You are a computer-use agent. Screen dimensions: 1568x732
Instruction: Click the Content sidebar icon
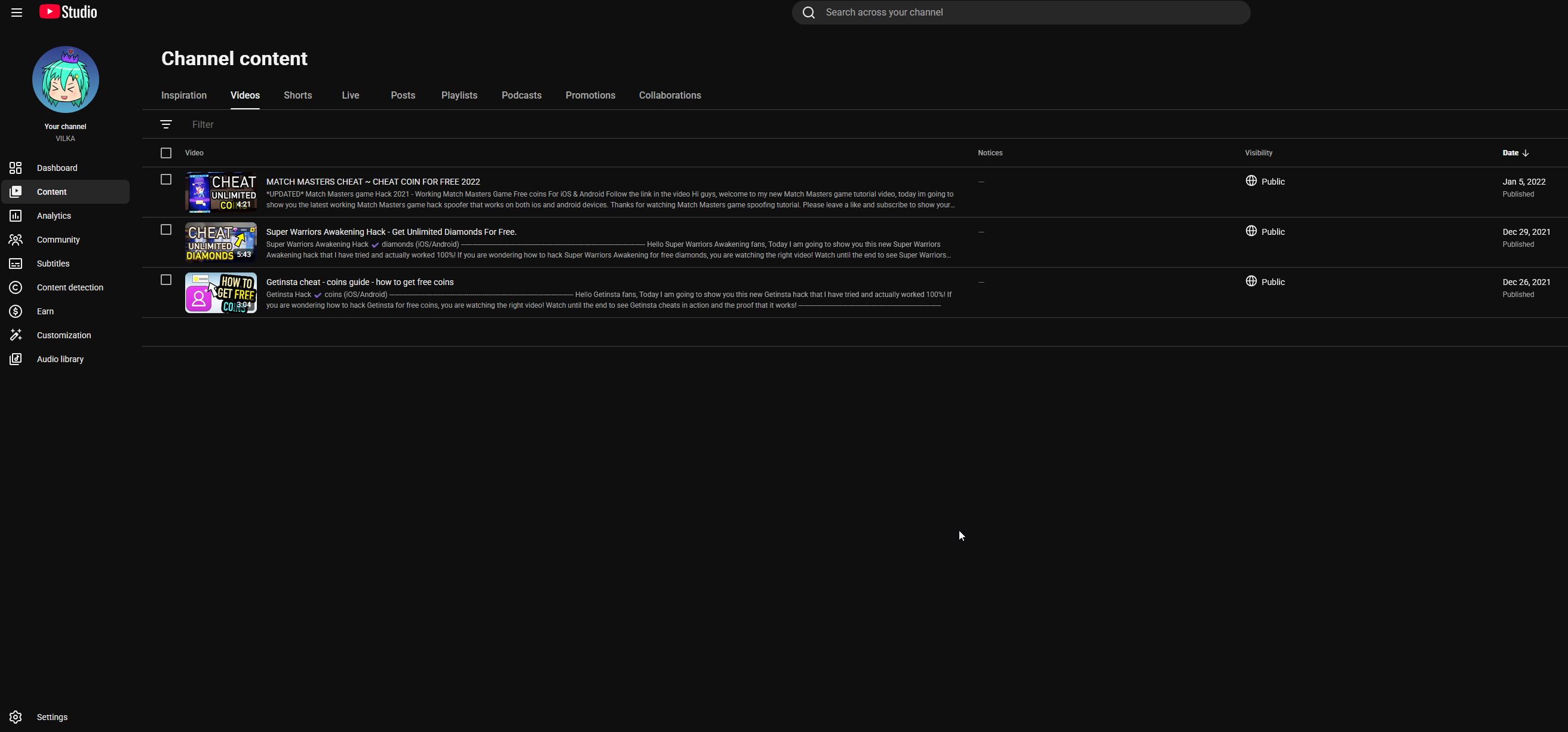pos(16,192)
